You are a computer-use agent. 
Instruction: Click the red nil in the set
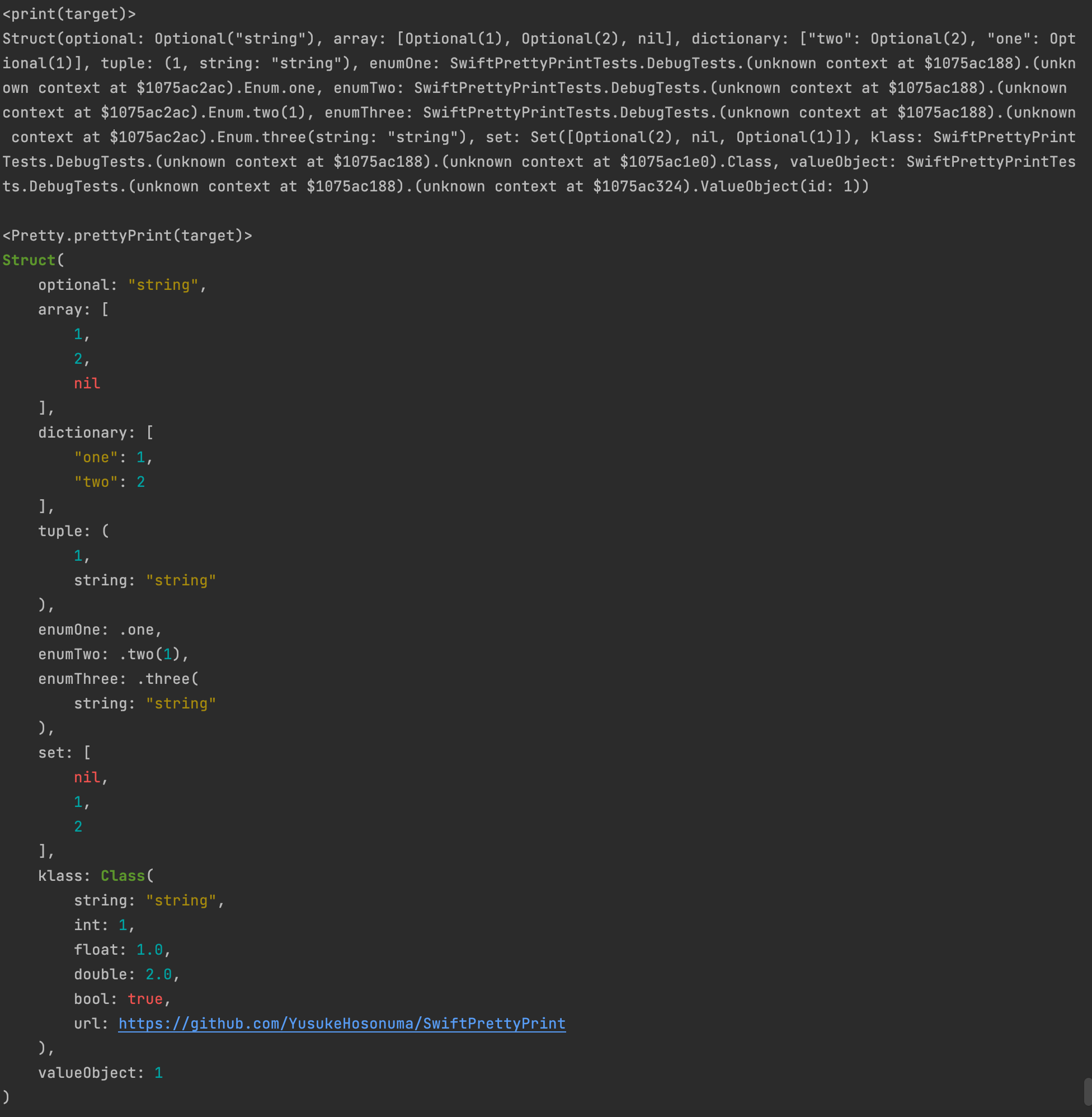87,777
